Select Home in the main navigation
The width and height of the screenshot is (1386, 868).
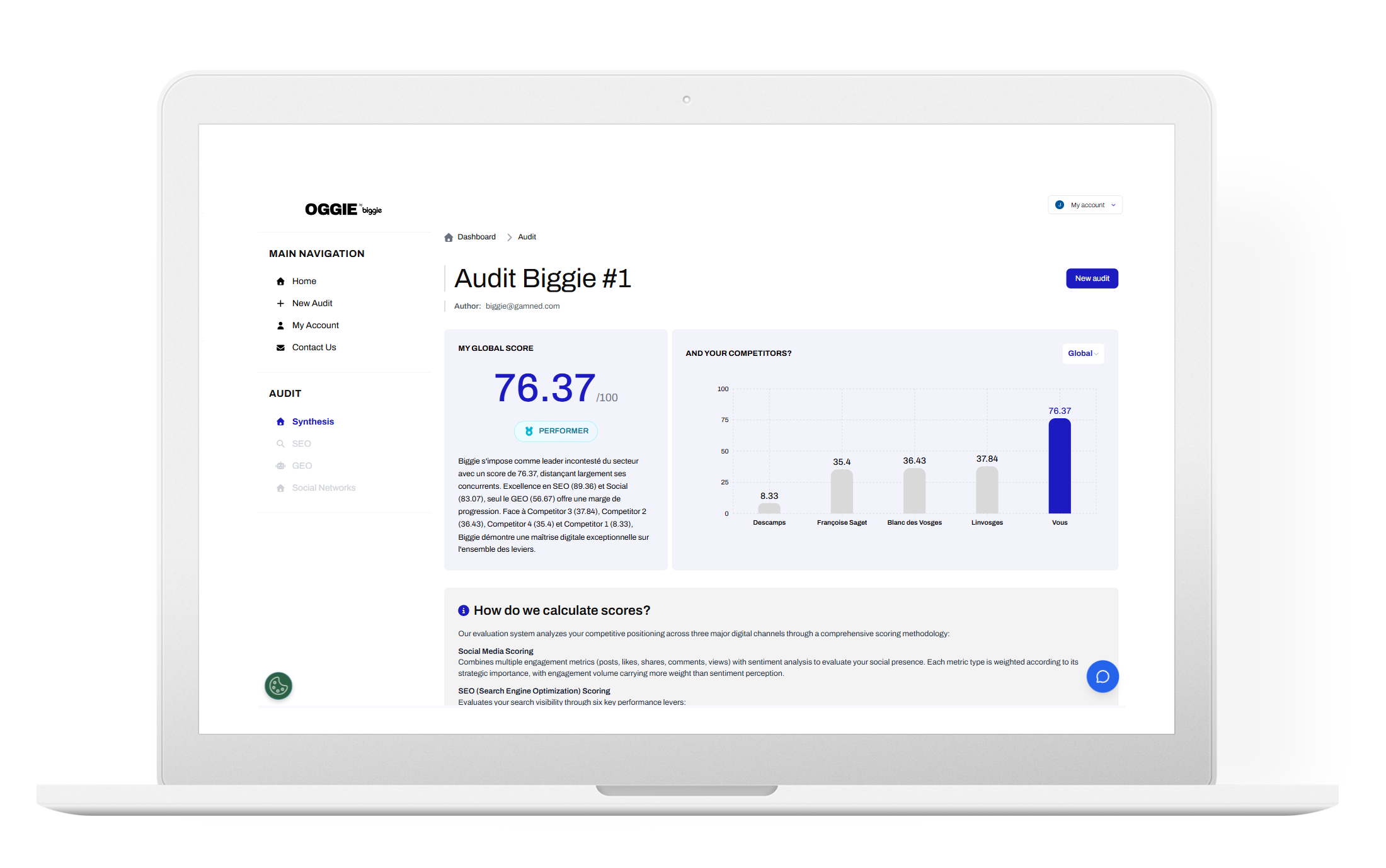pos(304,281)
